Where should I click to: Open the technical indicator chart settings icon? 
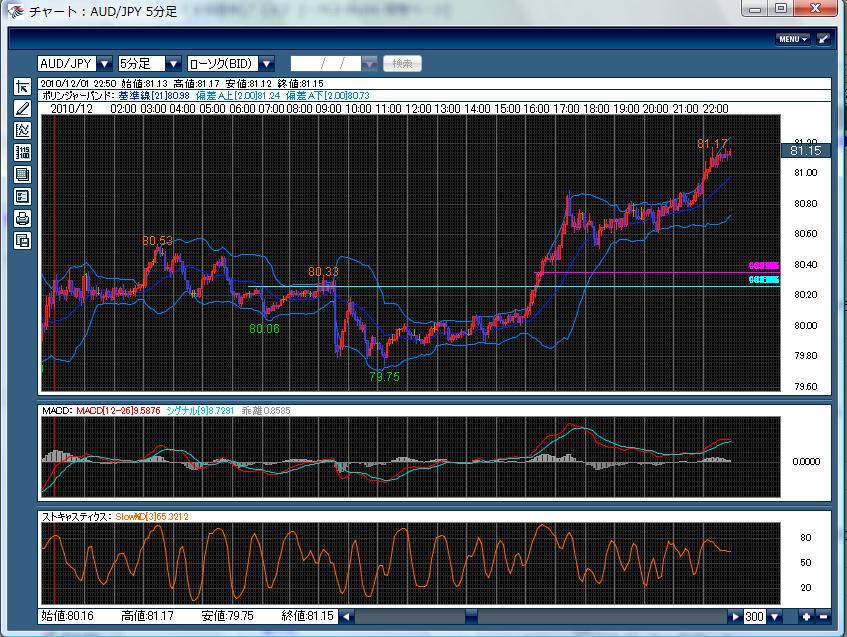(x=22, y=130)
